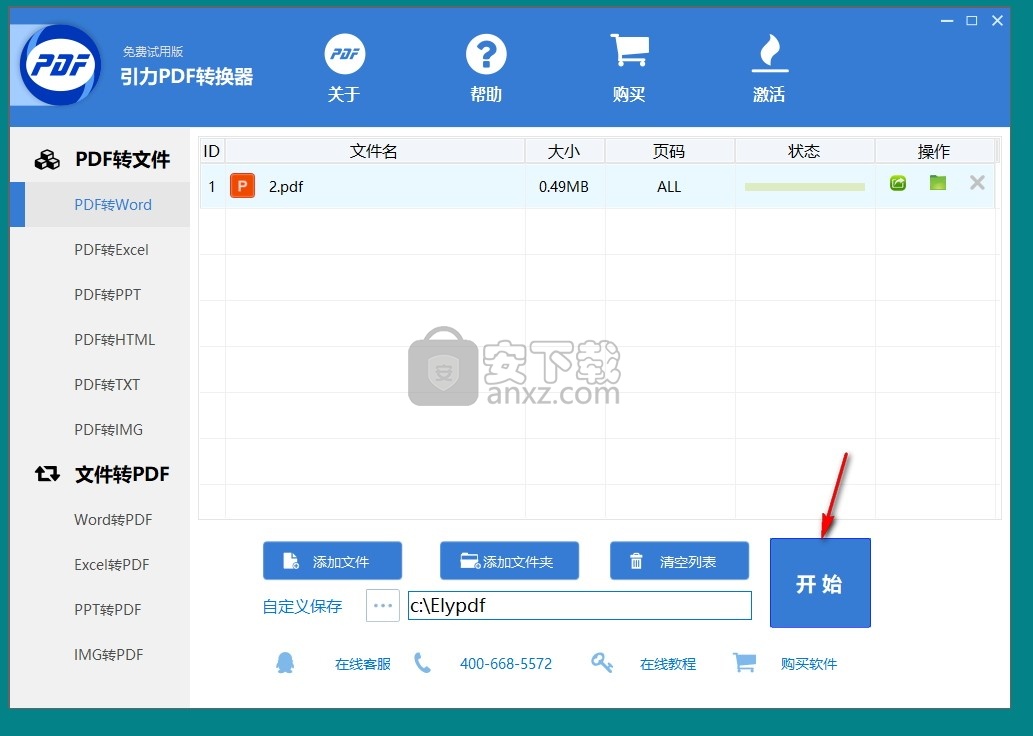Click the 页码 column header
Viewport: 1033px width, 736px height.
tap(669, 151)
